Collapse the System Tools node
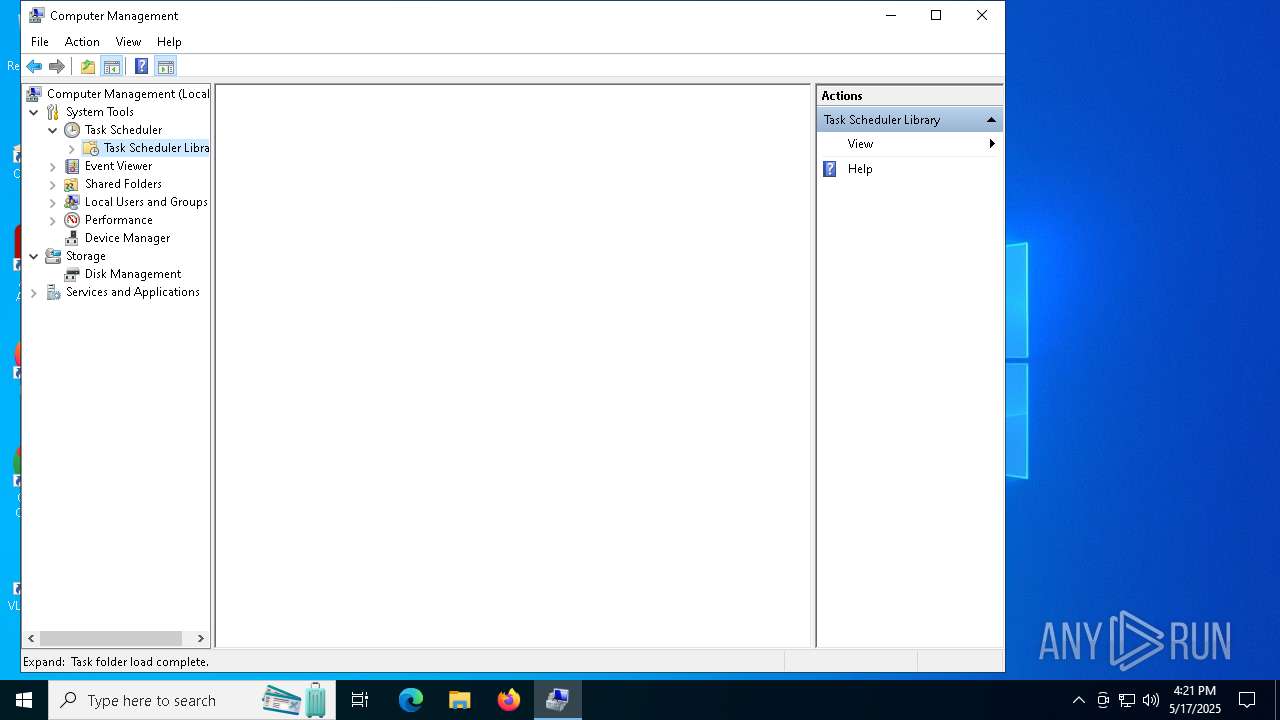Screen dimensions: 1280x720 [x=34, y=112]
